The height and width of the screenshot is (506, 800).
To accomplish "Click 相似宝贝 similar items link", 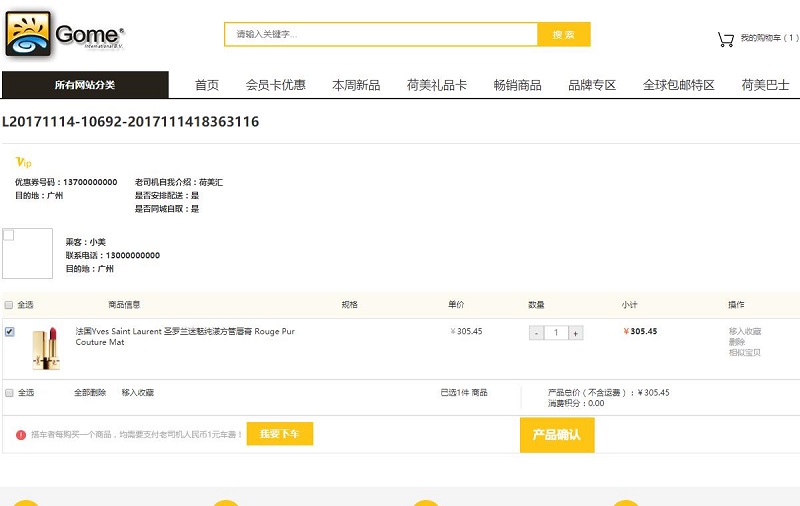I will (745, 352).
